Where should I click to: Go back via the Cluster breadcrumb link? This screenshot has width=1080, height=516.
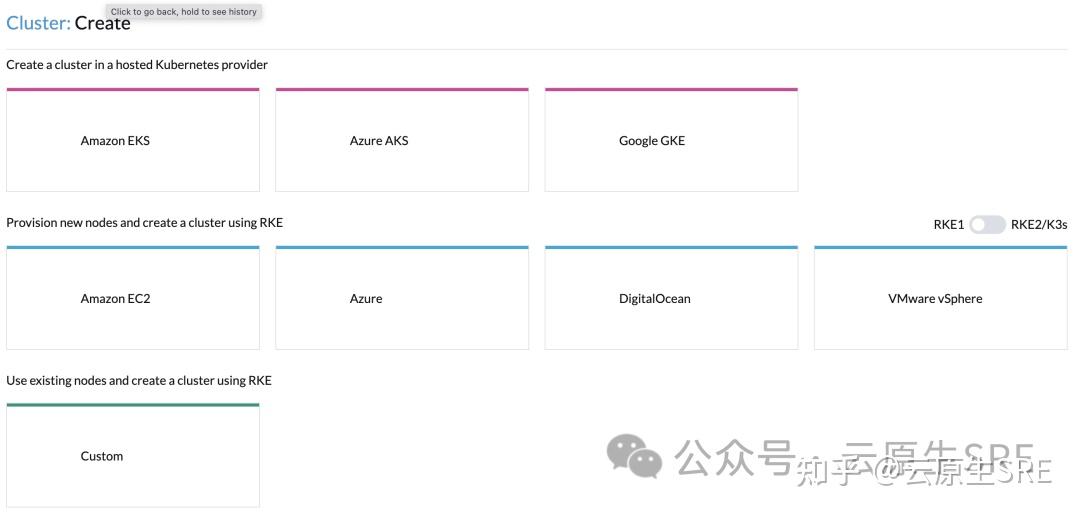click(39, 23)
